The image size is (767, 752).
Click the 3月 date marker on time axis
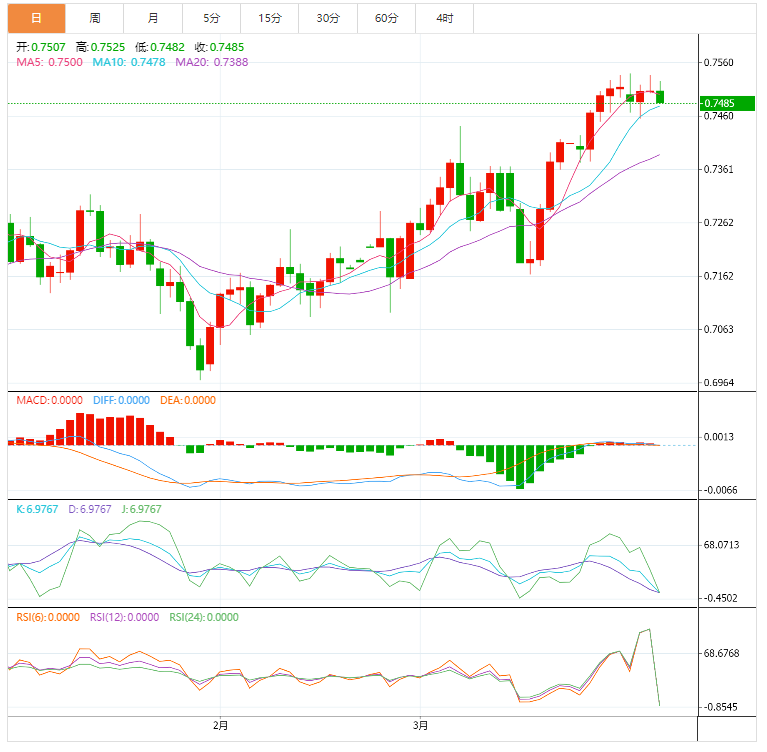420,725
